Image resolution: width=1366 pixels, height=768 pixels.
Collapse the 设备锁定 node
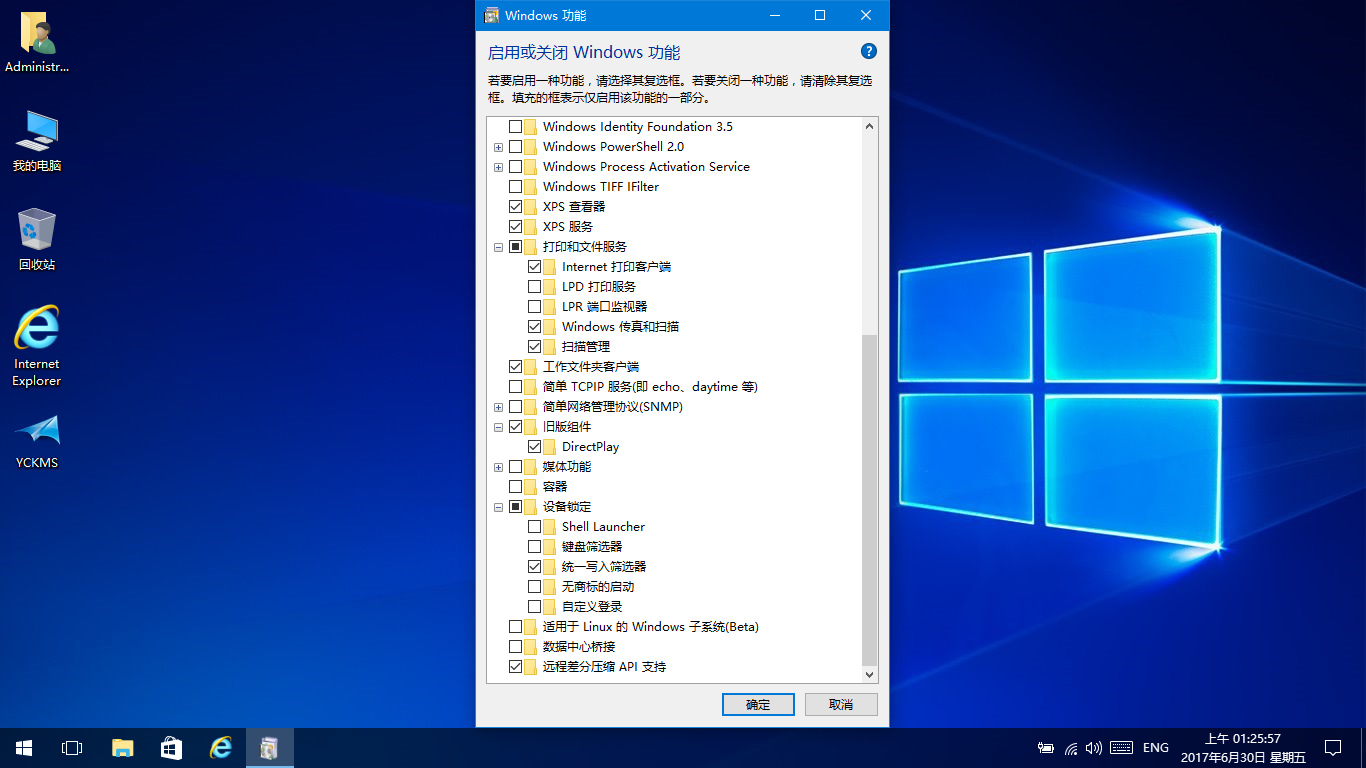[x=498, y=507]
